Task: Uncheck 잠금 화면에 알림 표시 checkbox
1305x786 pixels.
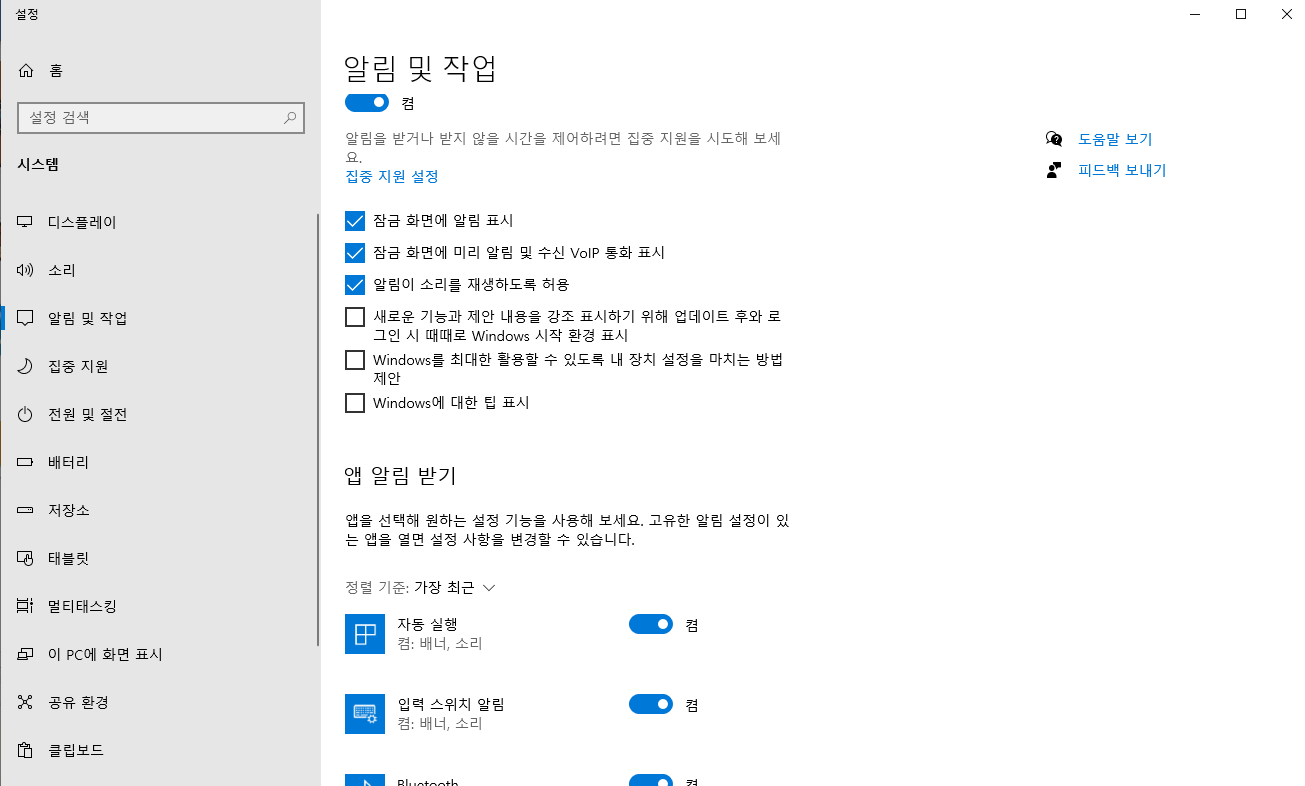Action: (x=355, y=221)
